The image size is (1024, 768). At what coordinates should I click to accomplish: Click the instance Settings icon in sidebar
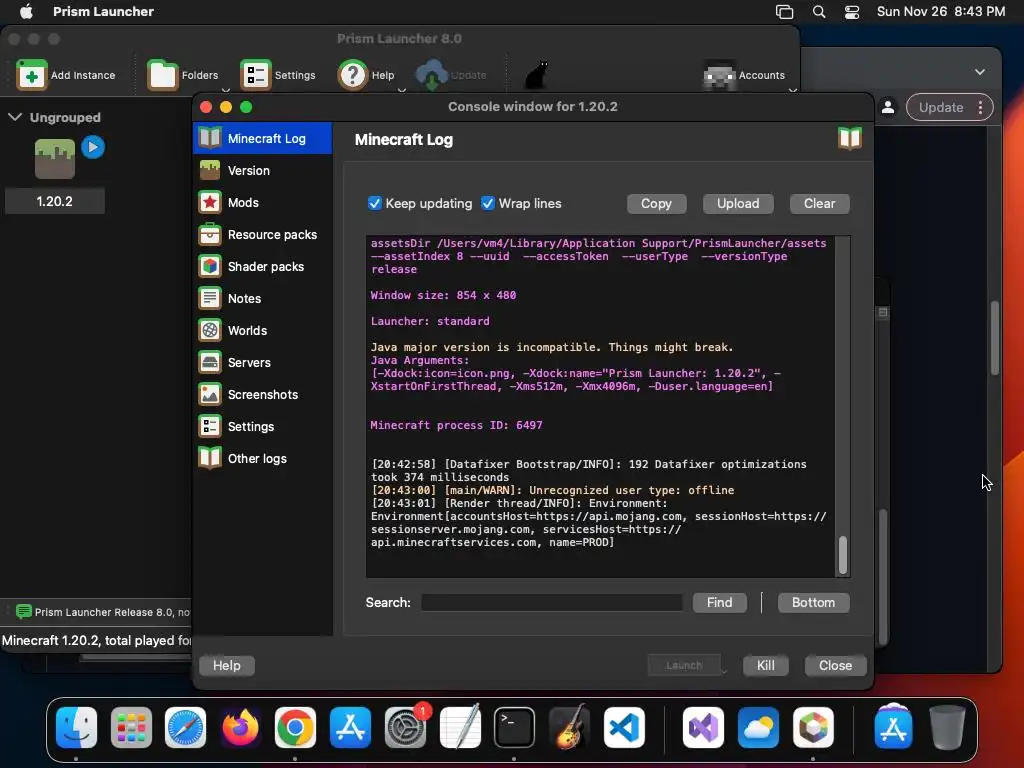coord(210,426)
